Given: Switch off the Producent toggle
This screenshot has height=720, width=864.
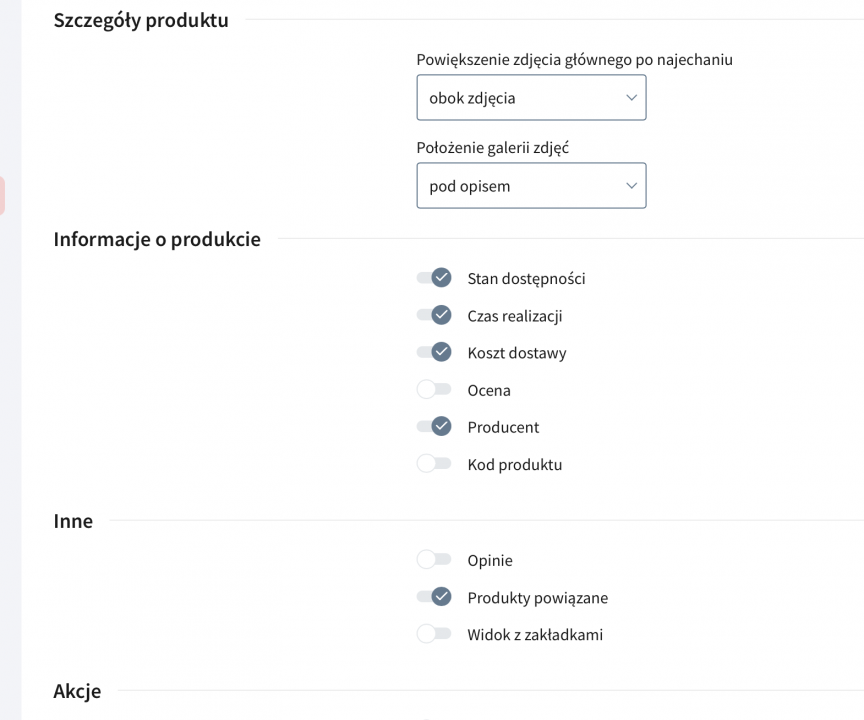Looking at the screenshot, I should point(434,426).
